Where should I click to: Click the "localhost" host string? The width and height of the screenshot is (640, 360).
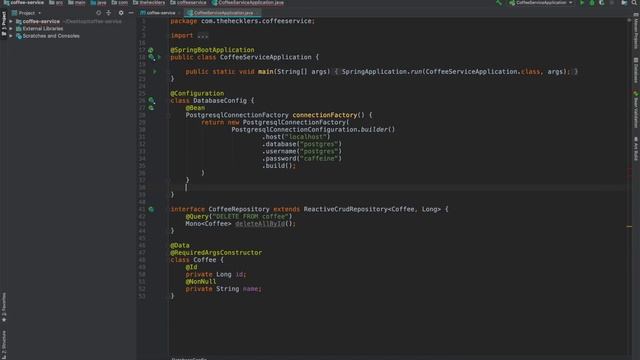306,137
